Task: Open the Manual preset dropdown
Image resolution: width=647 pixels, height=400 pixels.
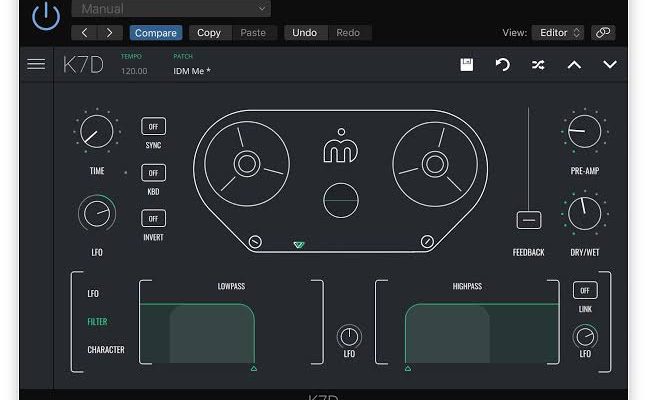Action: [x=171, y=9]
